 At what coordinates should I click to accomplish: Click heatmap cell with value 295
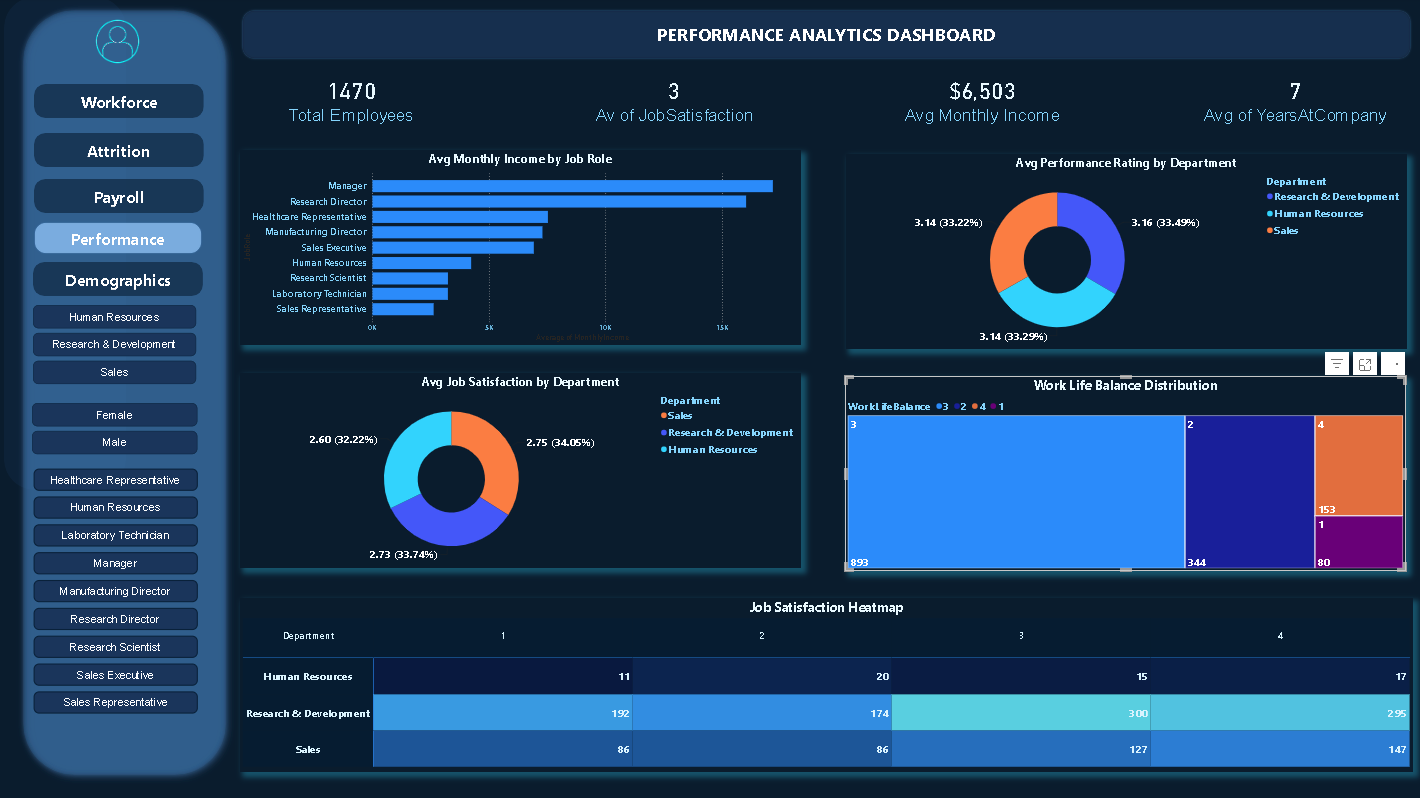[x=1280, y=713]
